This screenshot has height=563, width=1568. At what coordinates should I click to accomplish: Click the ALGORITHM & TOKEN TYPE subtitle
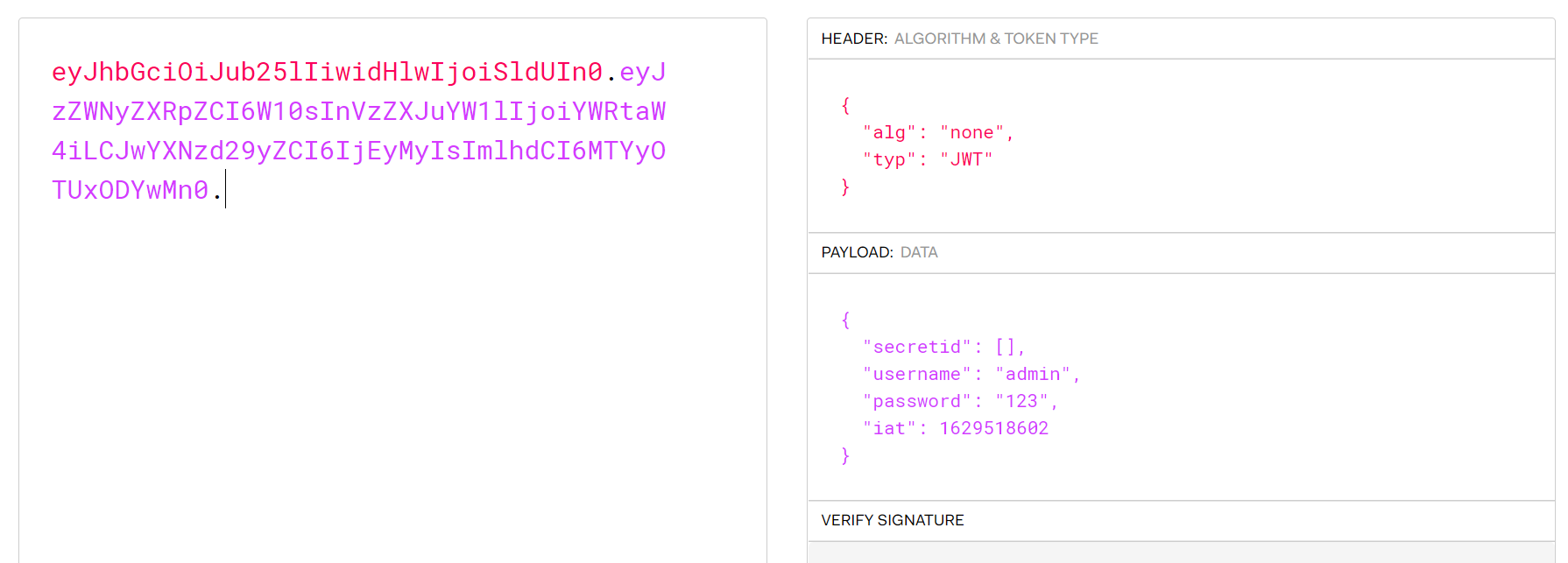tap(996, 39)
